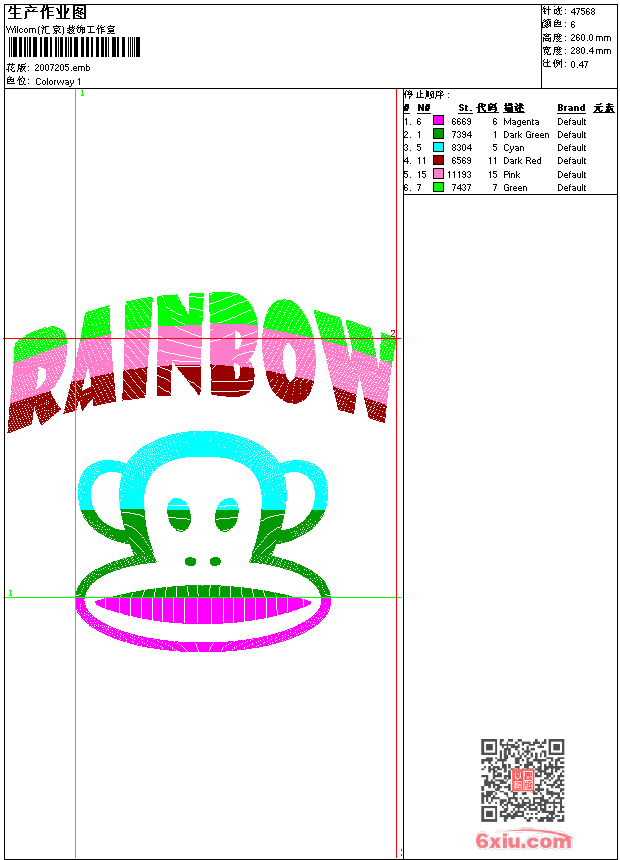Screen dimensions: 620x860
Task: Select the 'Green' description in row 6
Action: pos(515,188)
